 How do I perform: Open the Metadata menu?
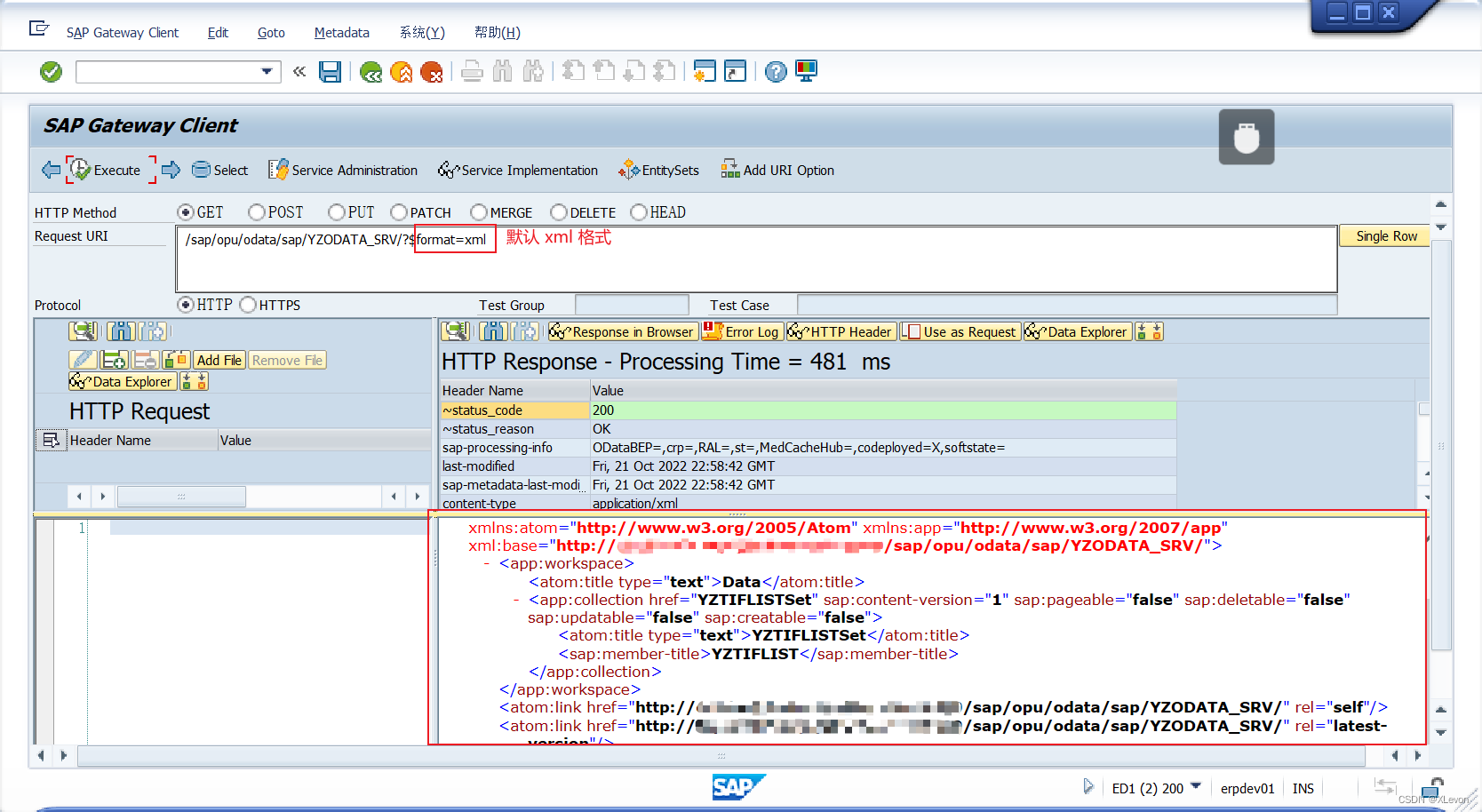(342, 33)
